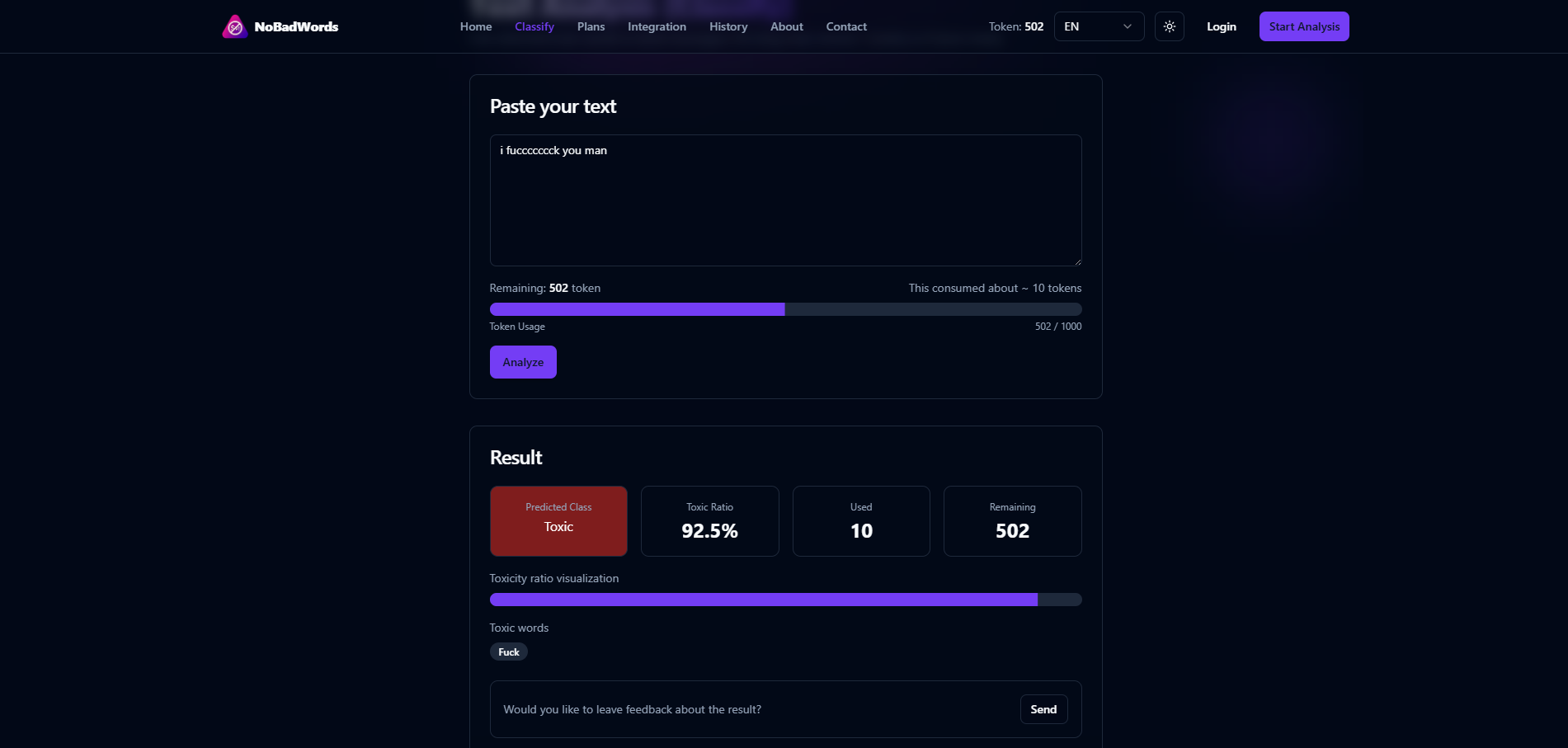Go to the Home menu item
Image resolution: width=1568 pixels, height=748 pixels.
pyautogui.click(x=476, y=26)
